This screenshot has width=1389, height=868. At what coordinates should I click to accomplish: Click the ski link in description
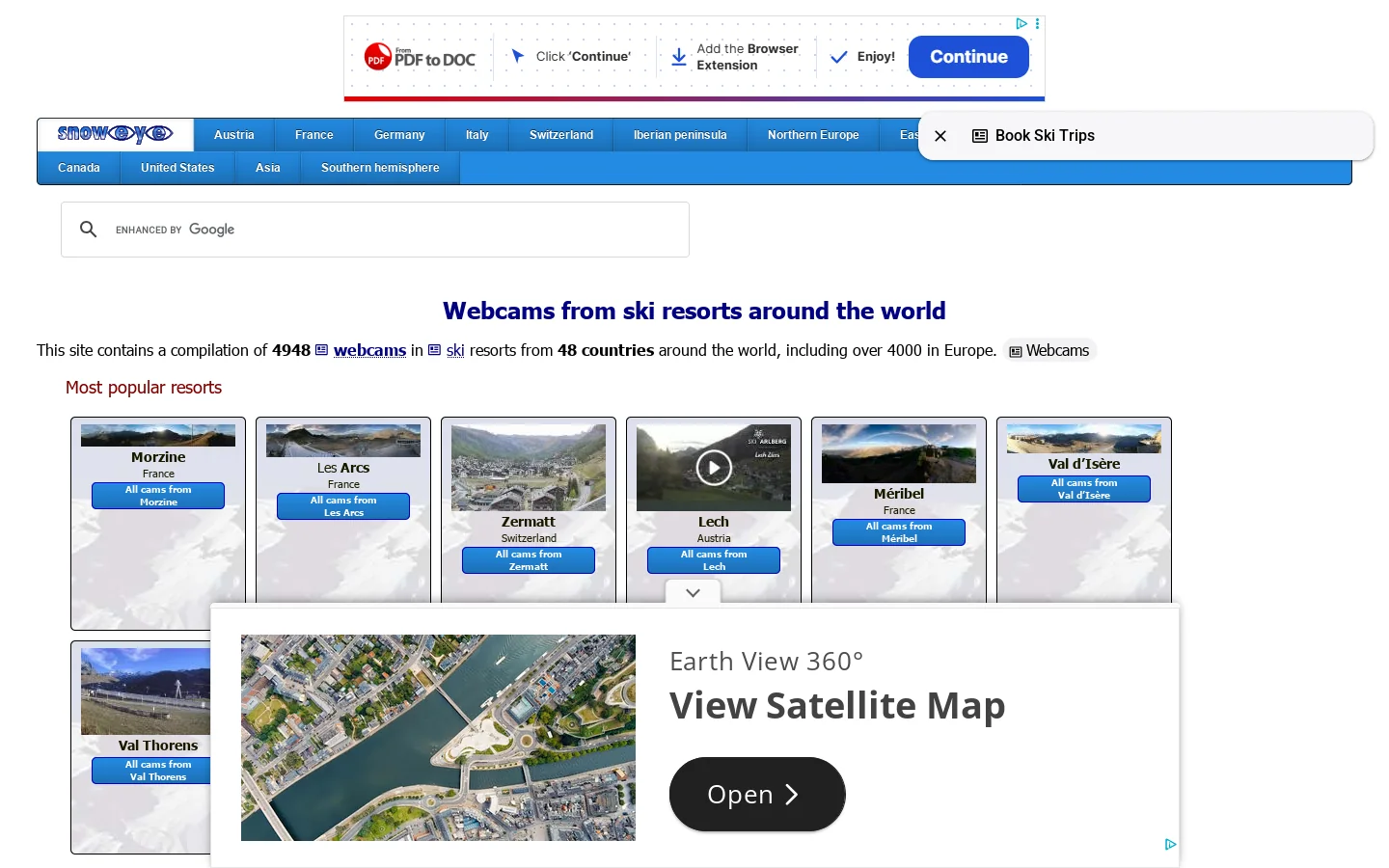click(455, 350)
